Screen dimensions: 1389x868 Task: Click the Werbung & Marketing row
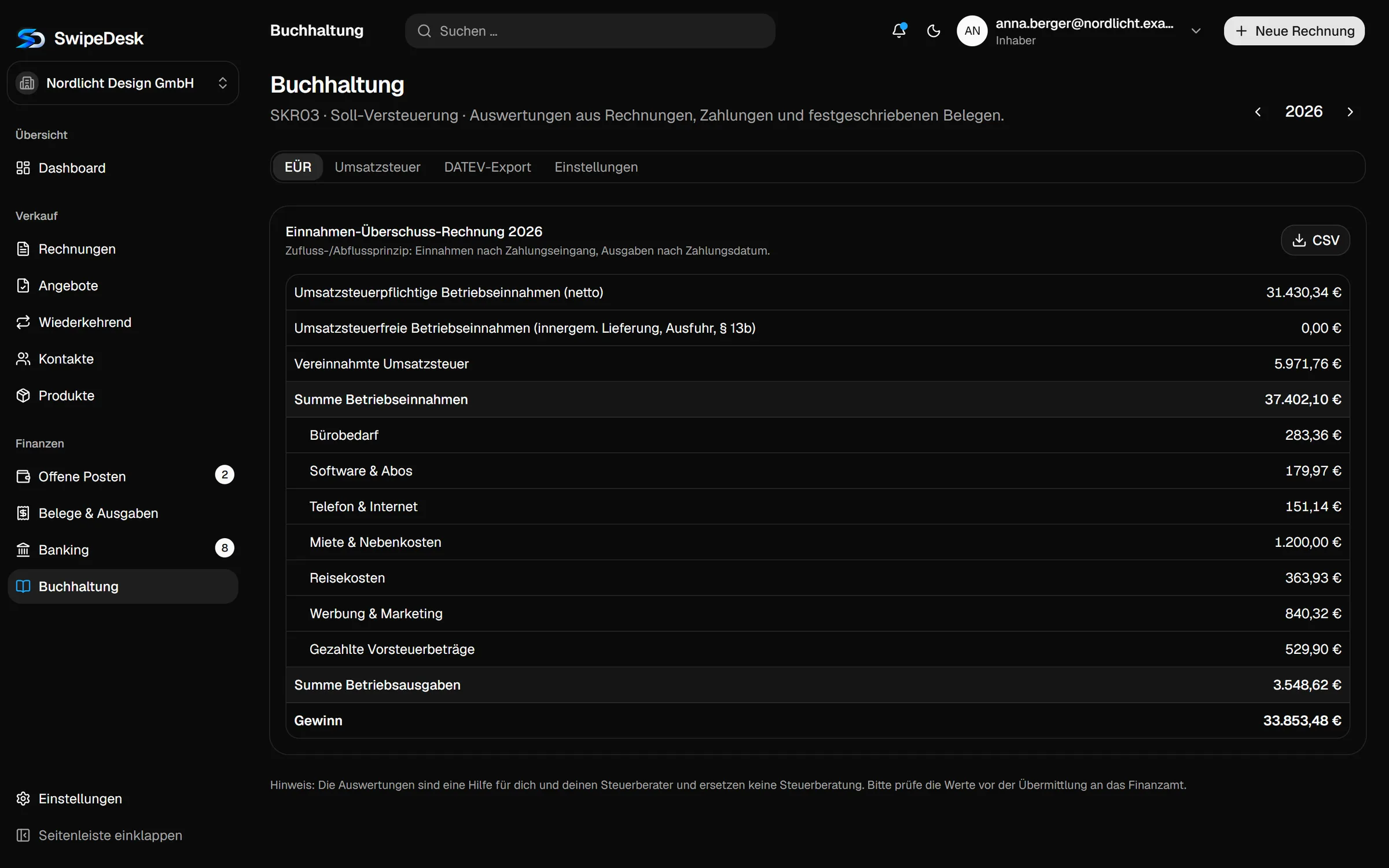[x=818, y=613]
